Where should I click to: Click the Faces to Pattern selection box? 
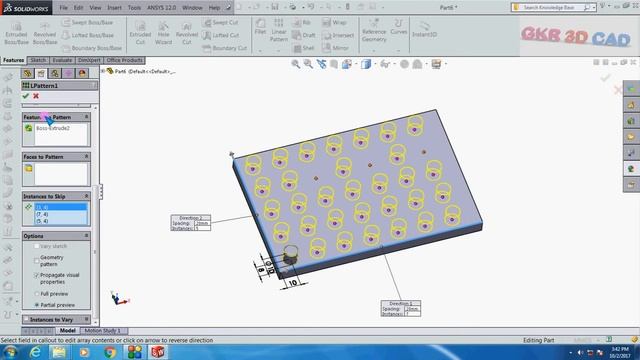click(61, 174)
